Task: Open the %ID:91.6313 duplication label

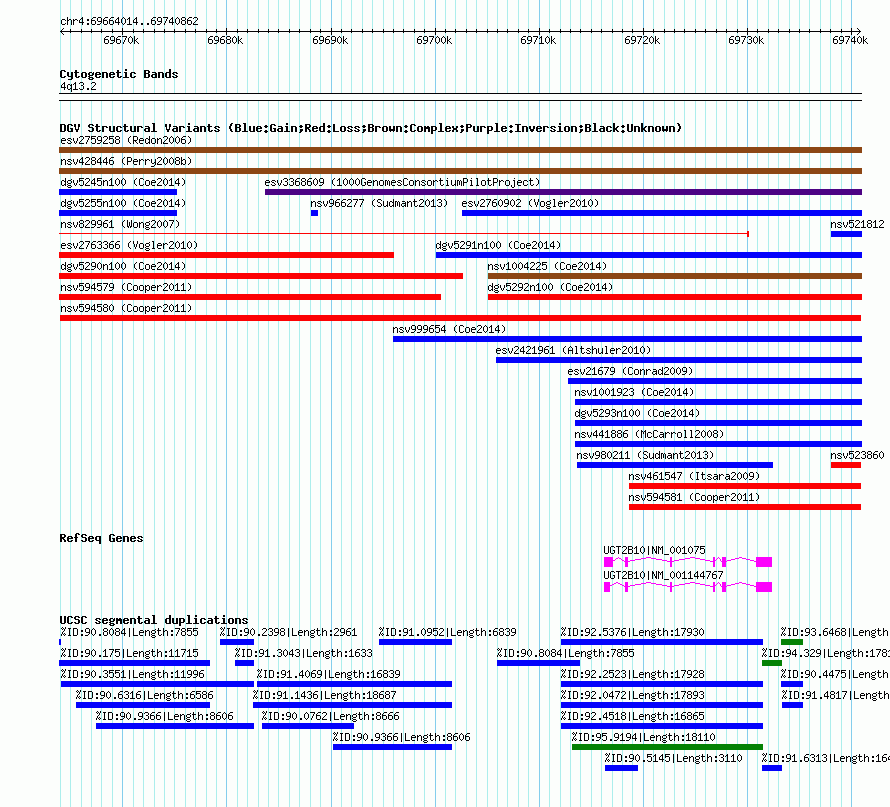Action: 825,758
